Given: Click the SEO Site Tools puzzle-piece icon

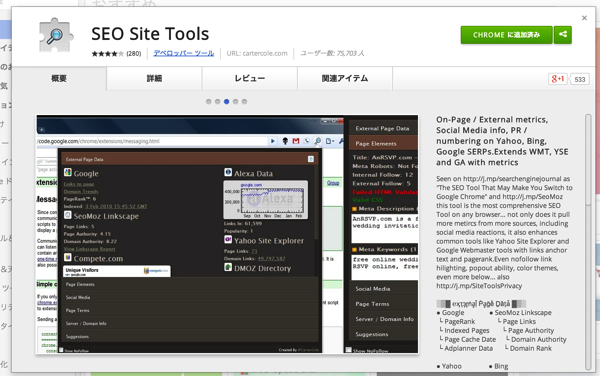Looking at the screenshot, I should coord(56,35).
